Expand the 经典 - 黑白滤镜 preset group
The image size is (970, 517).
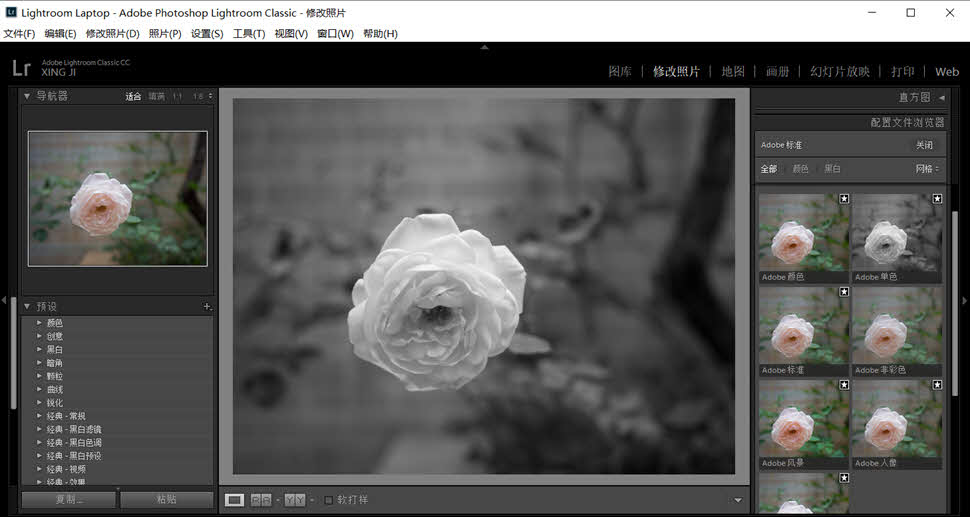40,429
